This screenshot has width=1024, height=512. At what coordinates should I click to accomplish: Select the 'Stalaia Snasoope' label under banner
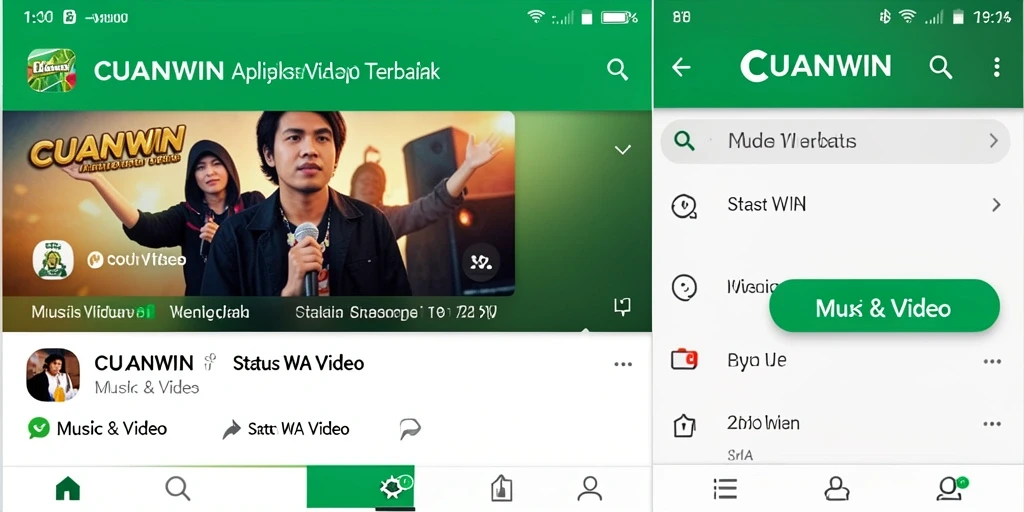pos(356,312)
